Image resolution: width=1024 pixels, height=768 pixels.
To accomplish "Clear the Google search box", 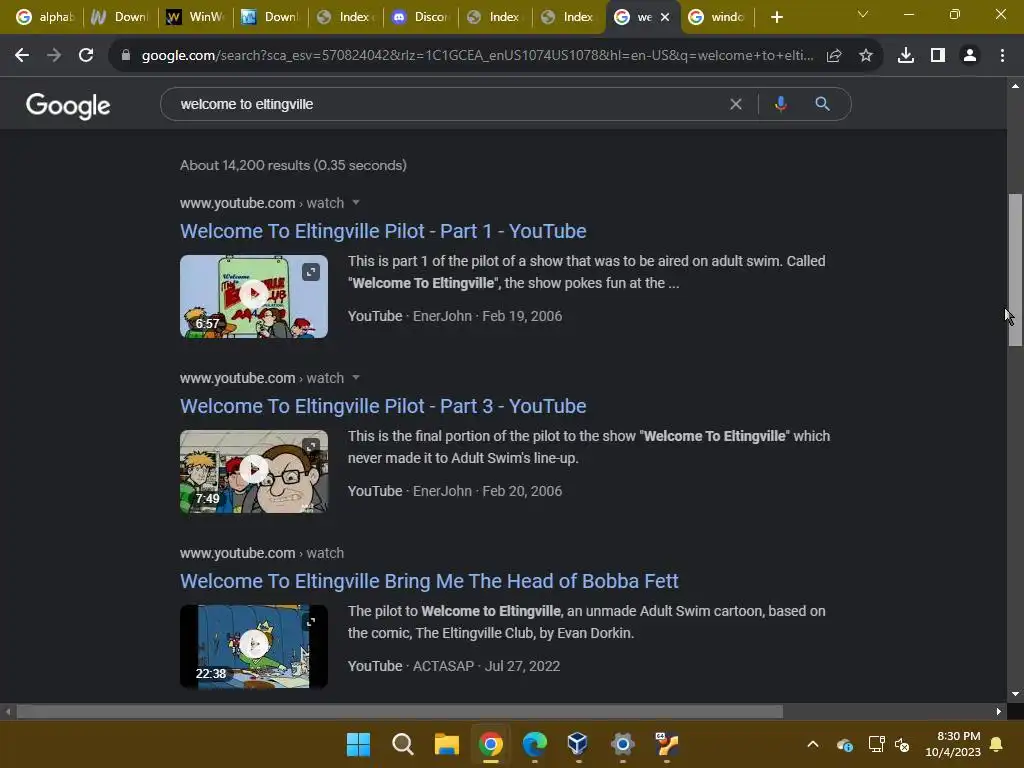I will (735, 104).
